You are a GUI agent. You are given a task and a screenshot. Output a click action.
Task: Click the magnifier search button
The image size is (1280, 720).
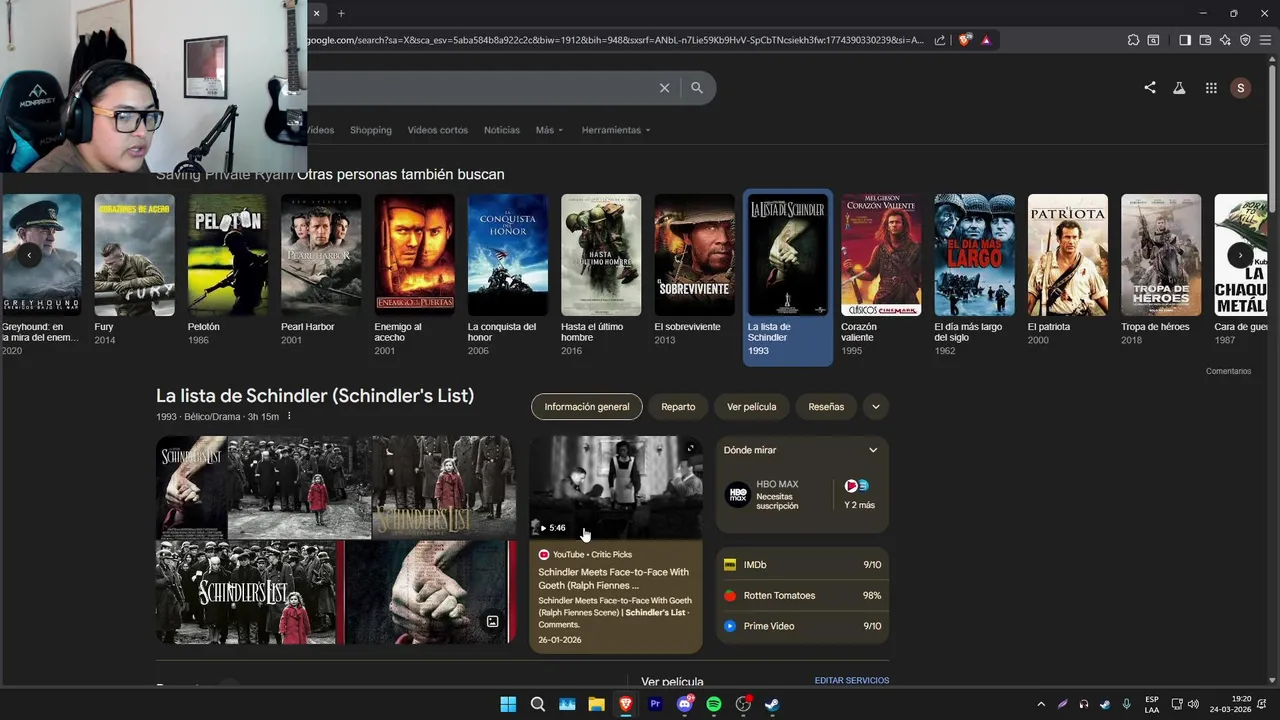697,88
